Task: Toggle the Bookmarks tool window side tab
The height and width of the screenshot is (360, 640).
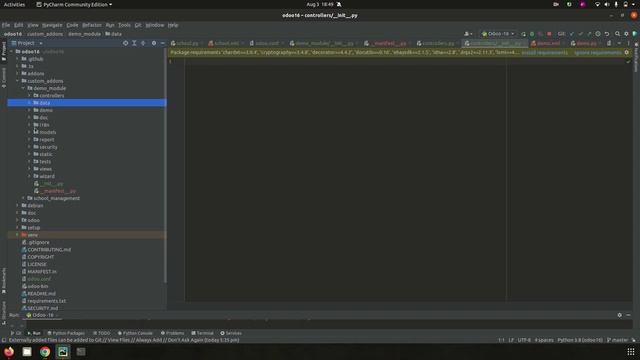Action: coord(4,281)
